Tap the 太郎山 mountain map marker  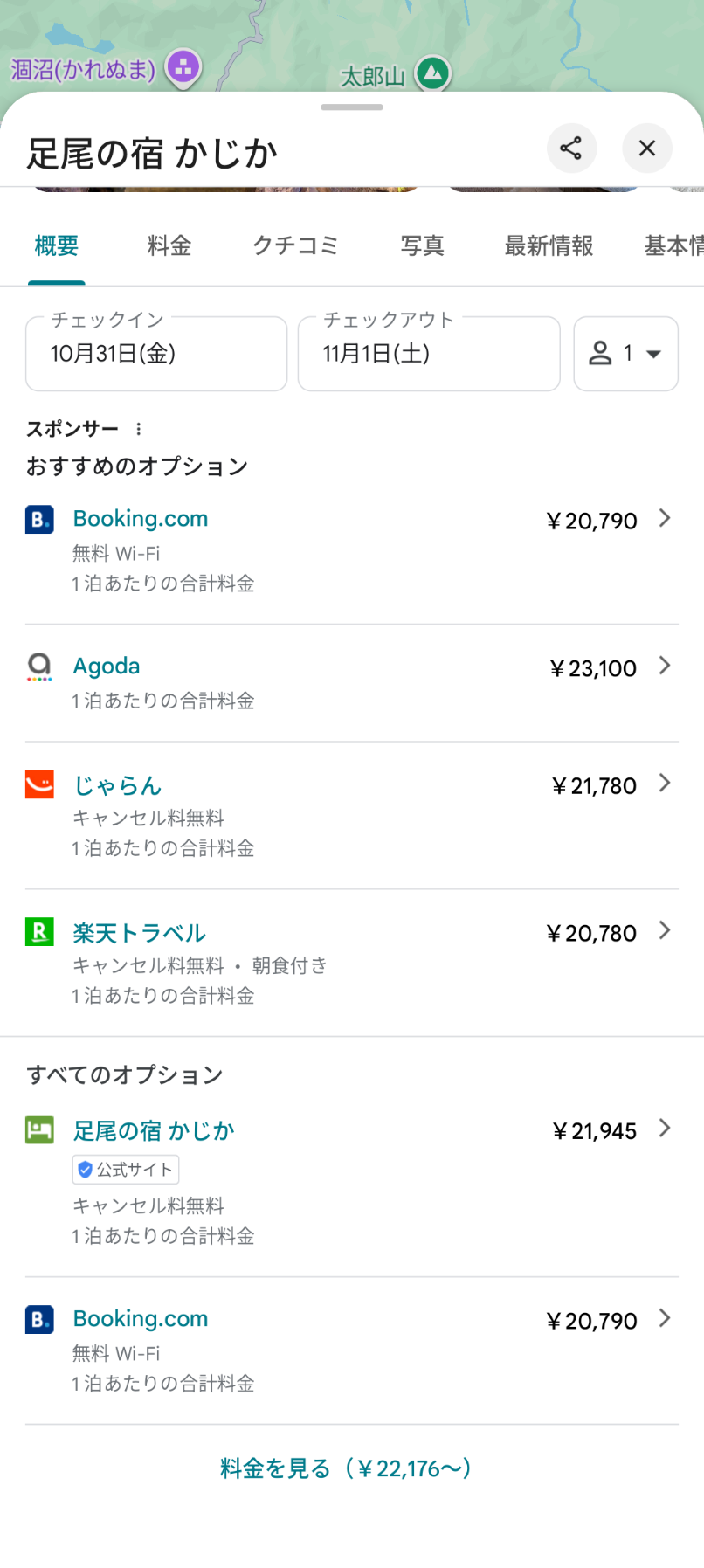point(432,73)
